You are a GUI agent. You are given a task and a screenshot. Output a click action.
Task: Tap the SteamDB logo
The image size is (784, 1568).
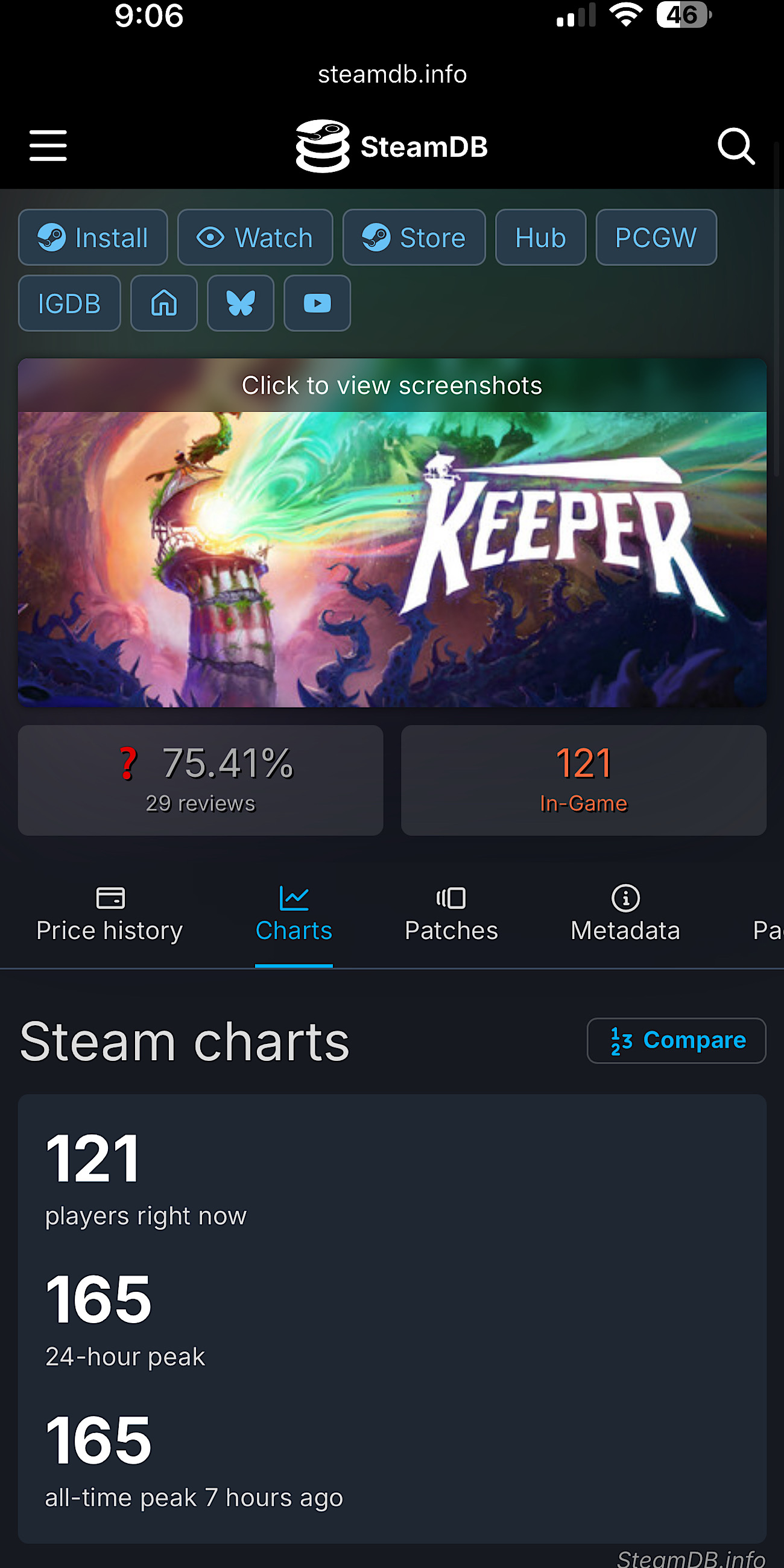[x=392, y=146]
